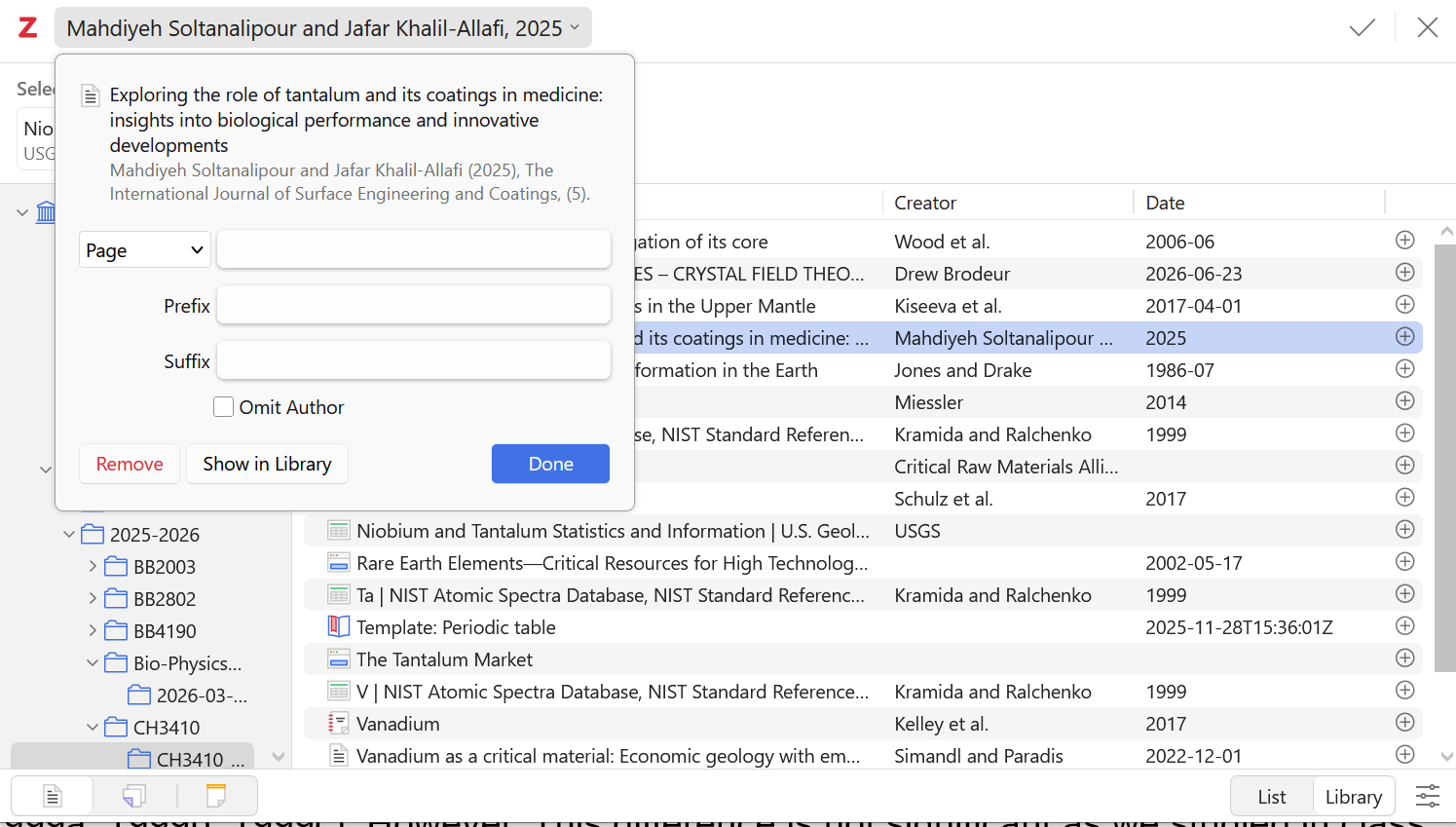The image size is (1456, 827).
Task: Collapse the Bio-Physics collection
Action: (93, 662)
